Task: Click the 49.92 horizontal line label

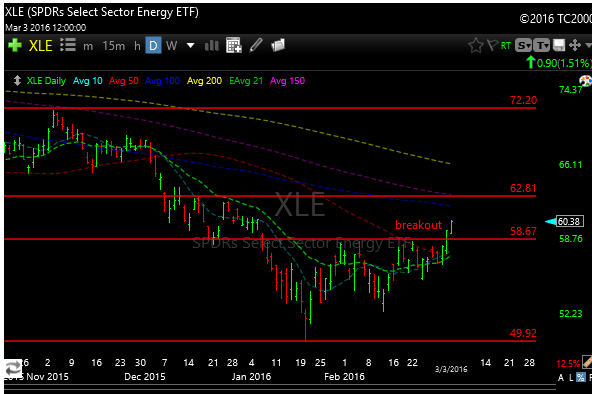Action: tap(523, 333)
